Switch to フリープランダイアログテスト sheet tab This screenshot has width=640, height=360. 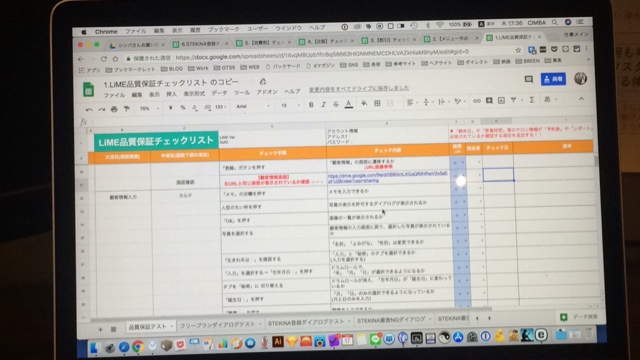pos(217,324)
